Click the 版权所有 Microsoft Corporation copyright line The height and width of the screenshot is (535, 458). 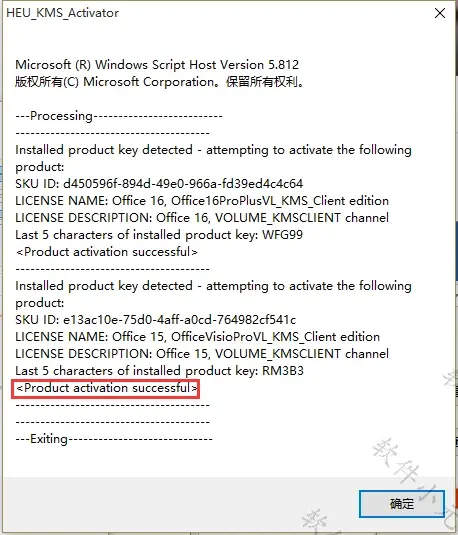tap(159, 82)
